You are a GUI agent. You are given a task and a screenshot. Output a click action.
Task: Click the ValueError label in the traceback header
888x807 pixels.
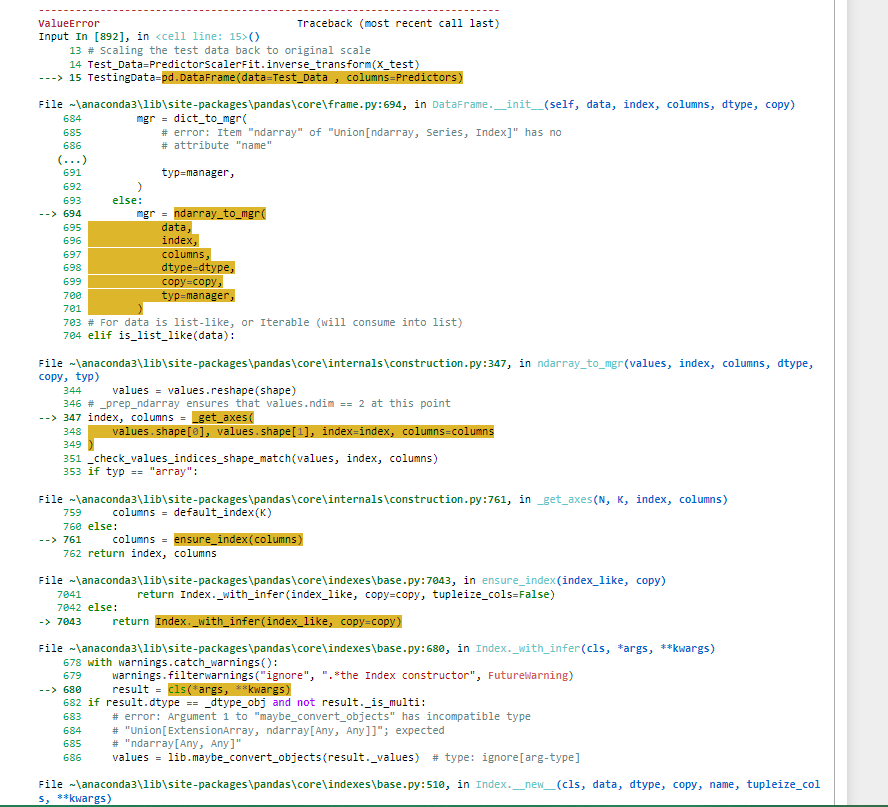(68, 23)
